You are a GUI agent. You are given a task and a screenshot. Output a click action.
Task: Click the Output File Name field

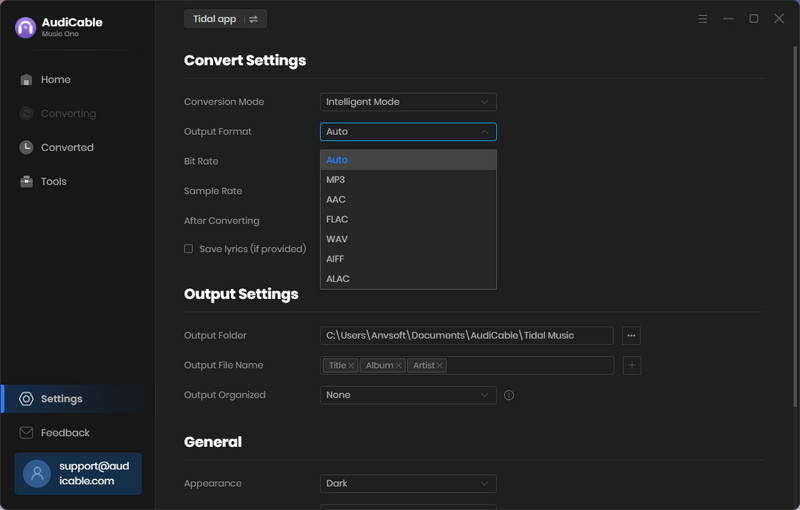(x=467, y=365)
